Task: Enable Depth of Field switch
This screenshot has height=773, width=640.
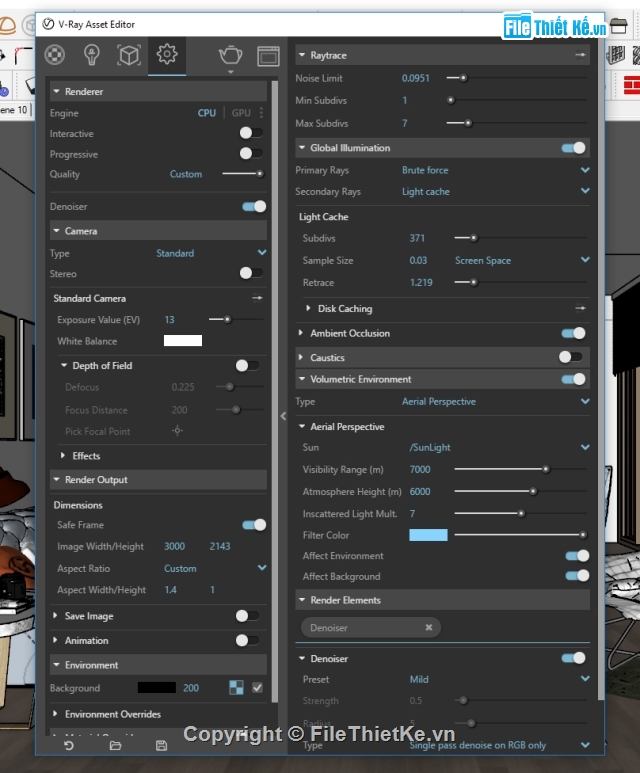Action: 247,365
